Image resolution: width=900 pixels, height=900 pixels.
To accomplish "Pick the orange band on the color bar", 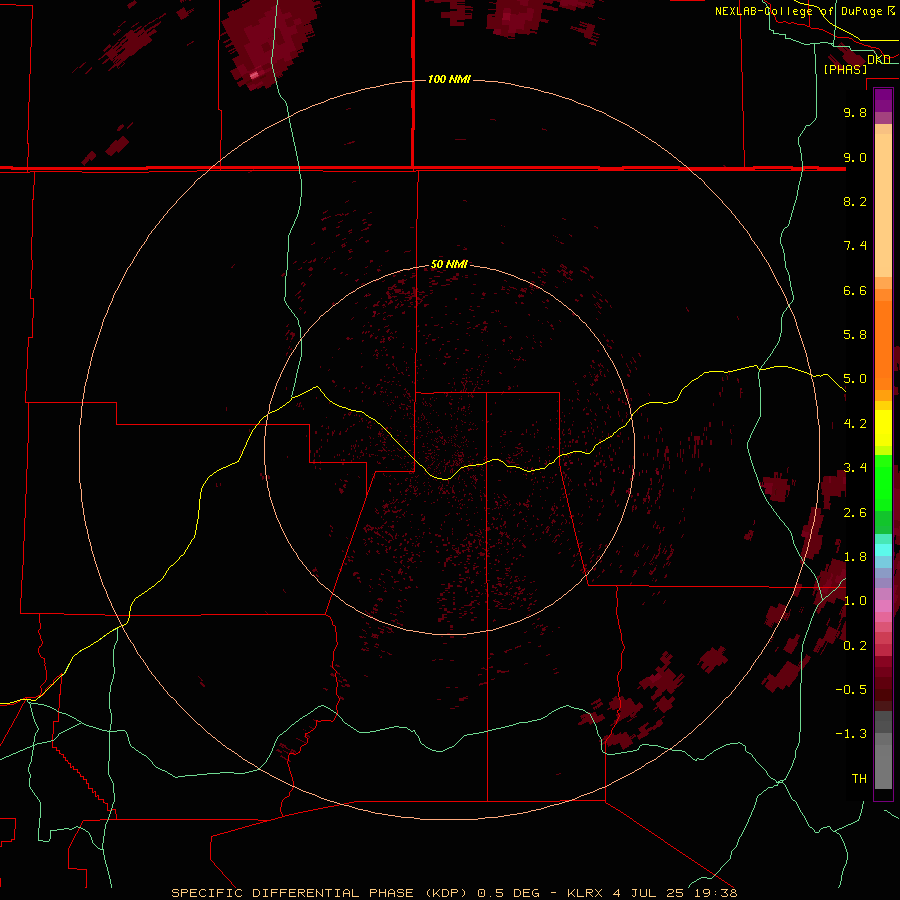I will coord(883,344).
